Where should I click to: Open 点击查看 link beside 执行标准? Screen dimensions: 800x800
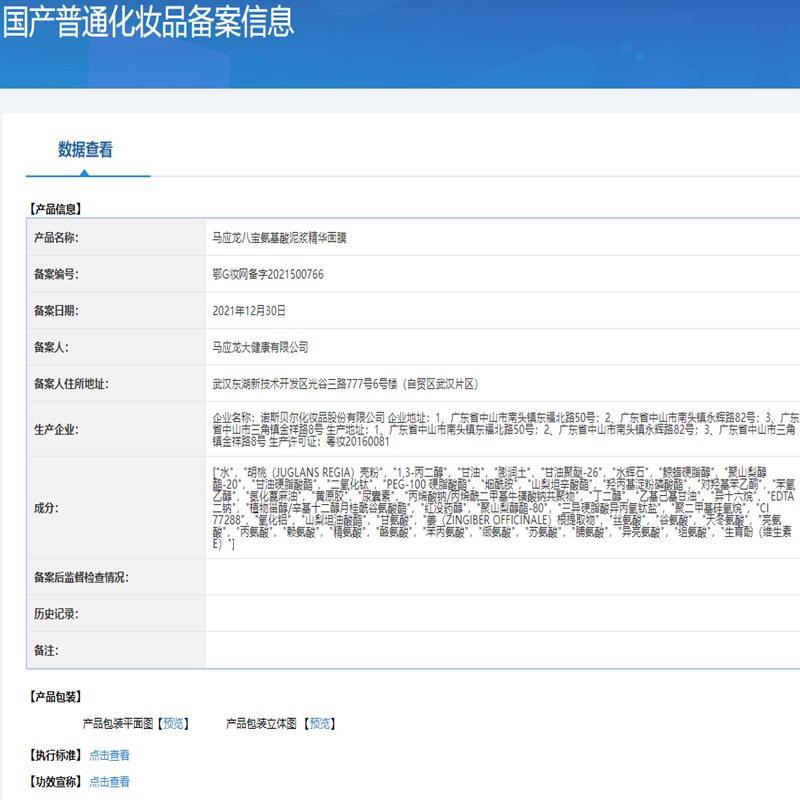pos(109,755)
